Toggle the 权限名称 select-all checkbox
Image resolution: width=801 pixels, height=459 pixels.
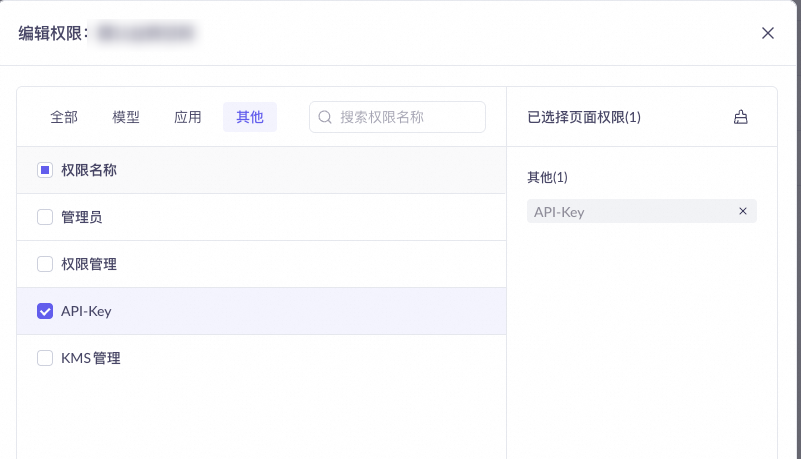coord(45,170)
